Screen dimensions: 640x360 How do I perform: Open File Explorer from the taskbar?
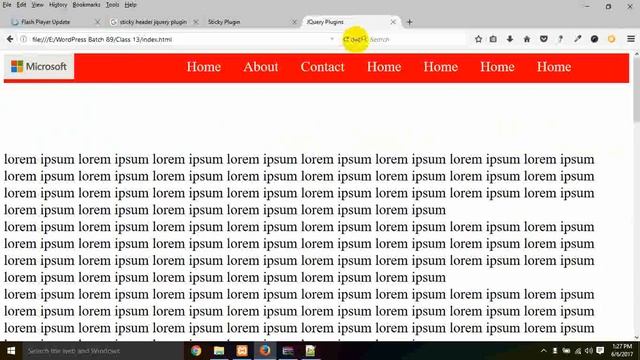pyautogui.click(x=219, y=351)
